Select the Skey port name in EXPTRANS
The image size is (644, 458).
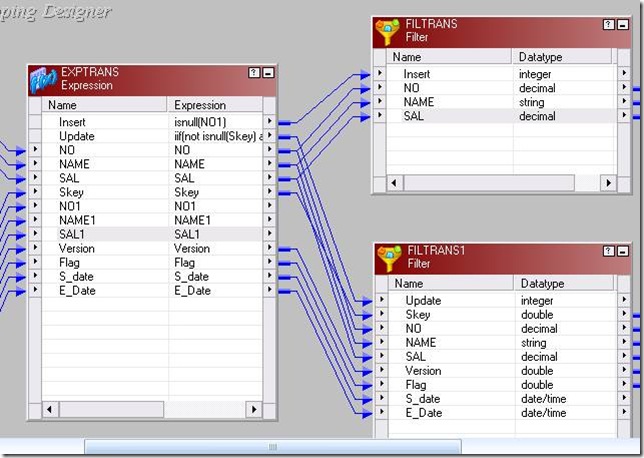[x=71, y=192]
